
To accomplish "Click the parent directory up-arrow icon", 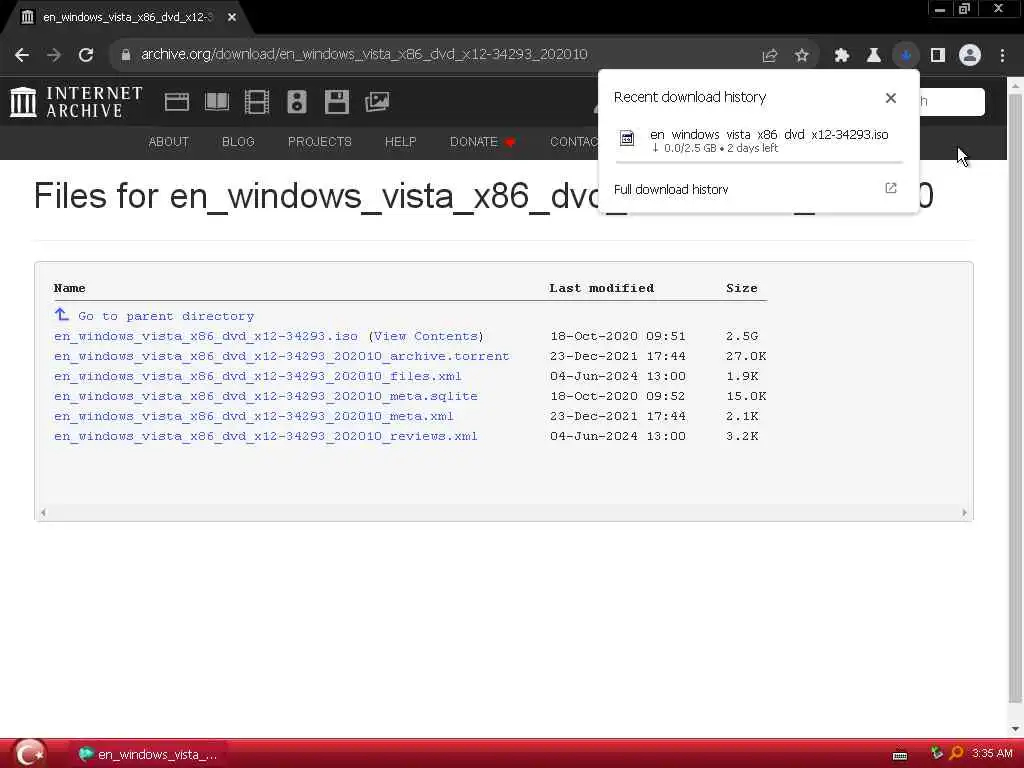I will [61, 315].
